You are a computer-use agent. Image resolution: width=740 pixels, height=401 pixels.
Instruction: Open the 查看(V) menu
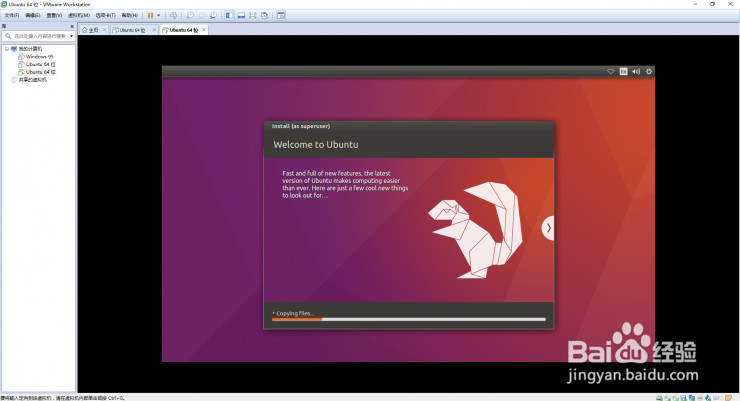(54, 15)
